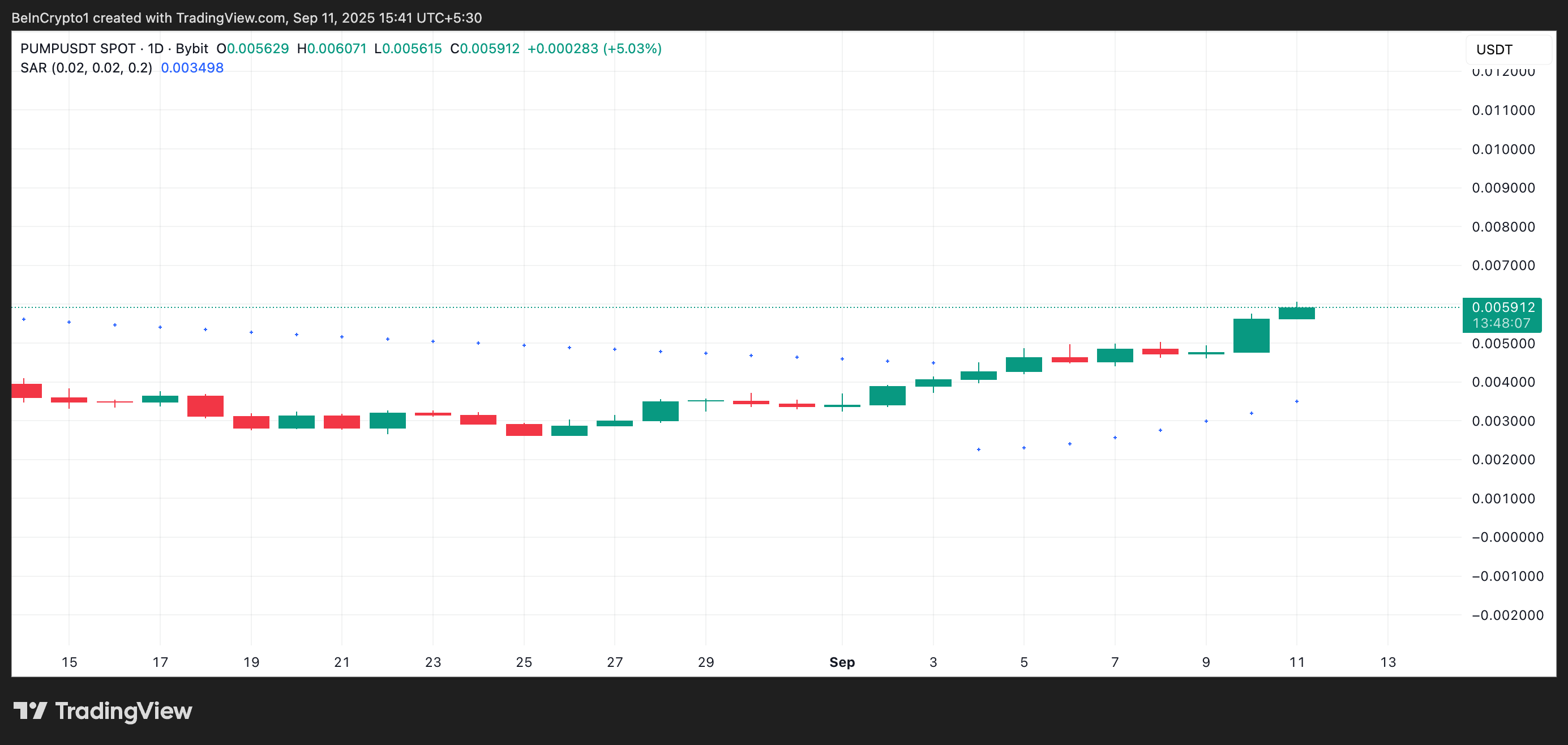Open the USDT currency selector
Viewport: 1568px width, 745px height.
pos(1494,49)
